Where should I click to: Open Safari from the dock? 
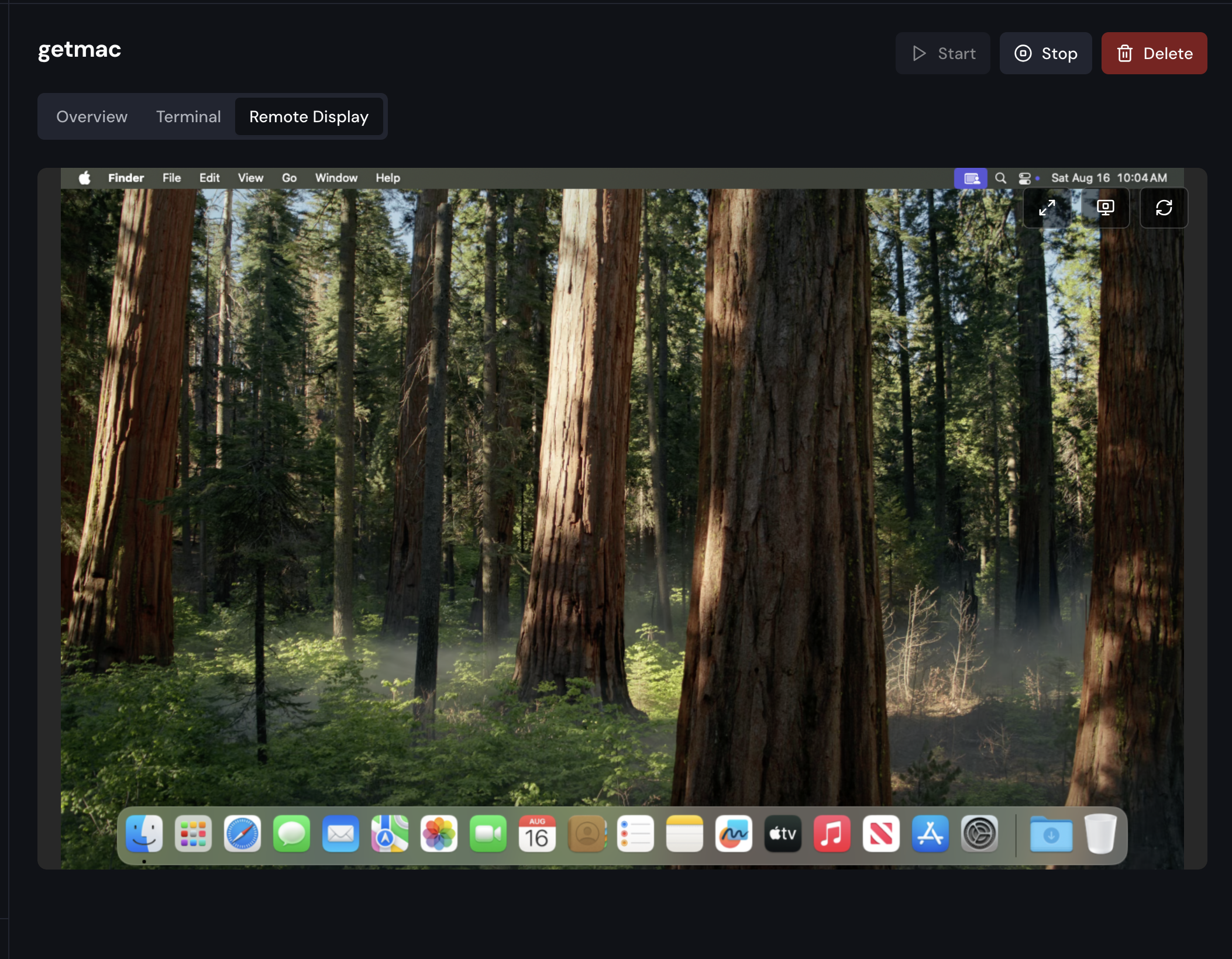(x=242, y=834)
